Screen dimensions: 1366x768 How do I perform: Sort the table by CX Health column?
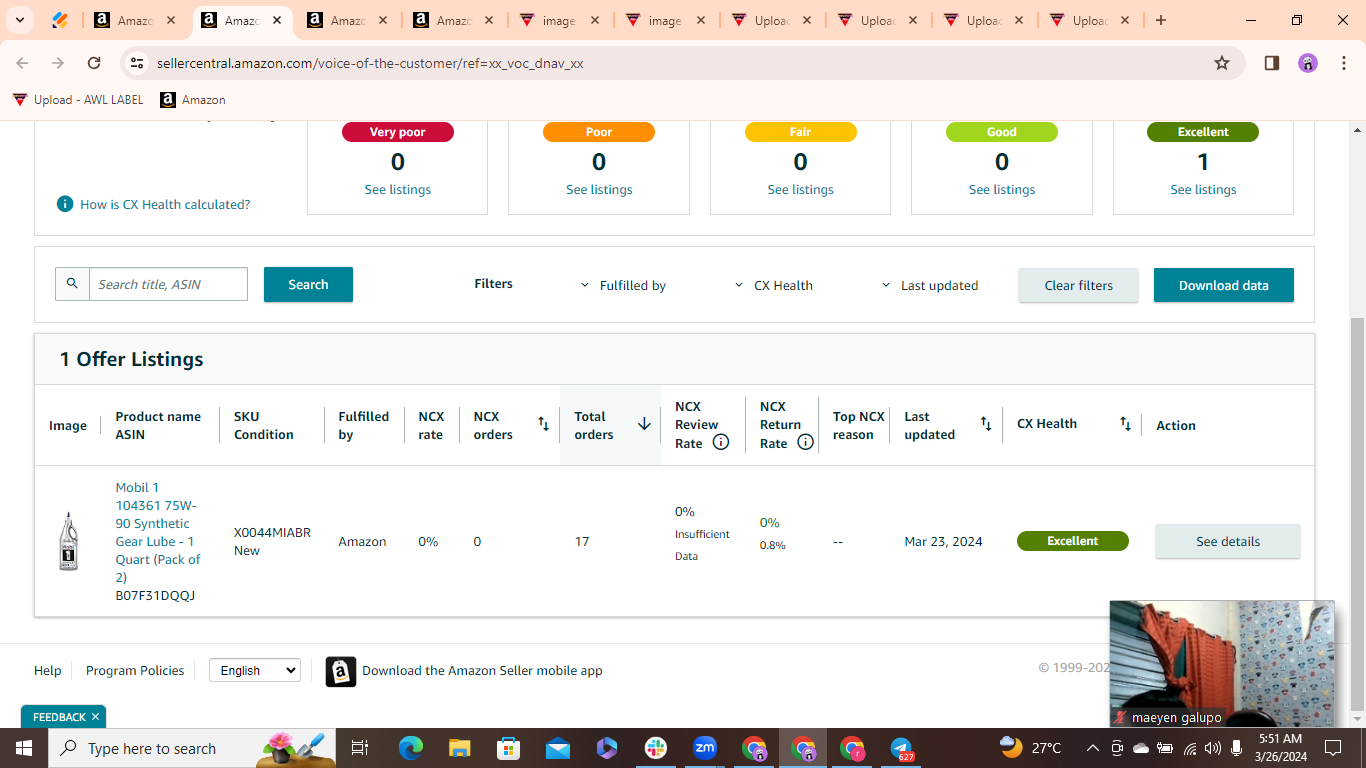1126,424
